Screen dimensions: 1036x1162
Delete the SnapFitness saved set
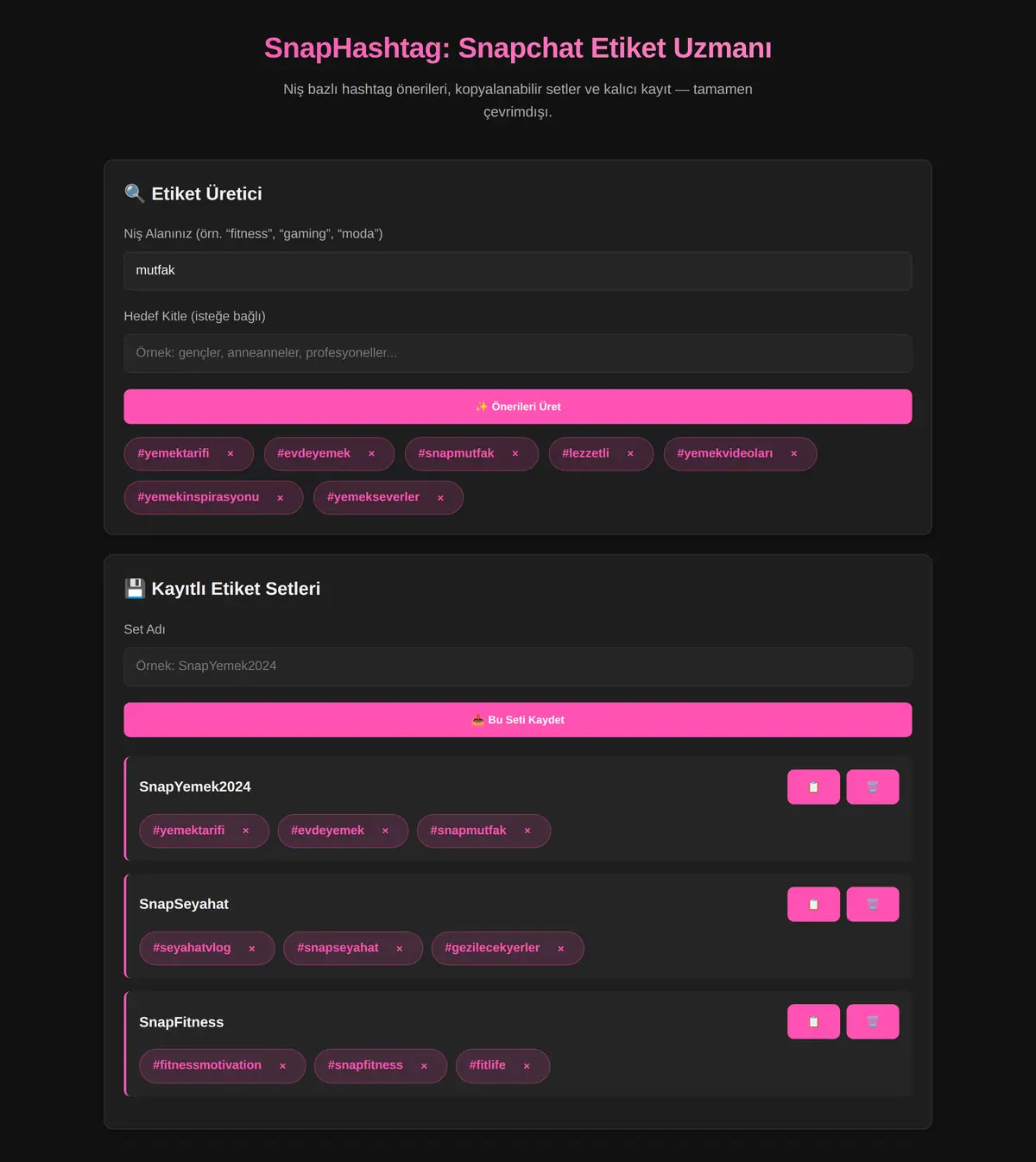point(873,1021)
